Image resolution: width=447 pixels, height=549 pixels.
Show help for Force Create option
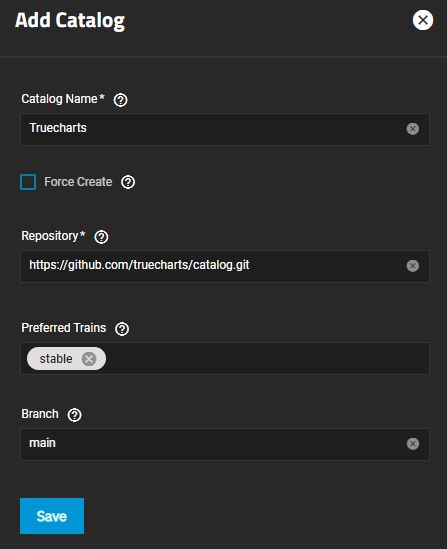click(x=128, y=182)
